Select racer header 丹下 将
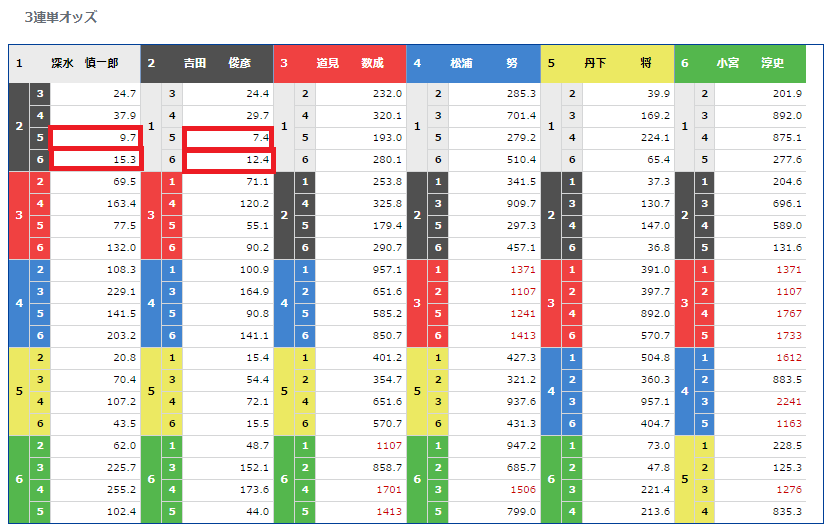The height and width of the screenshot is (528, 829). pos(607,63)
